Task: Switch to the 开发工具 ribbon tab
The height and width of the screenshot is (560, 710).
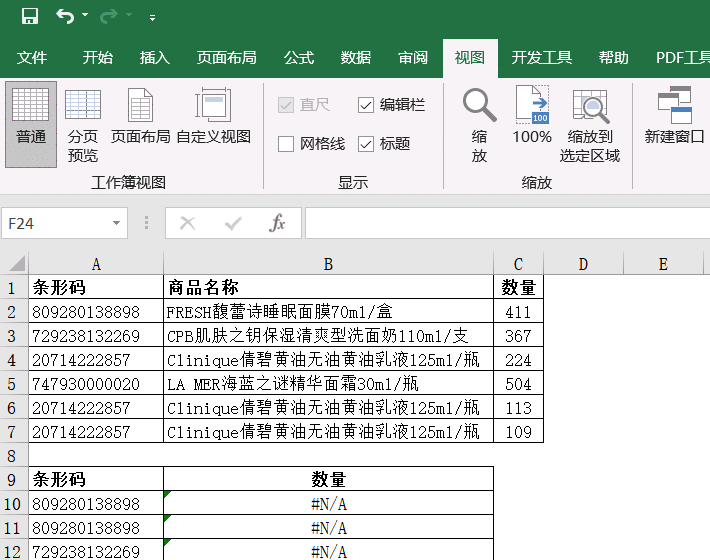Action: [542, 58]
